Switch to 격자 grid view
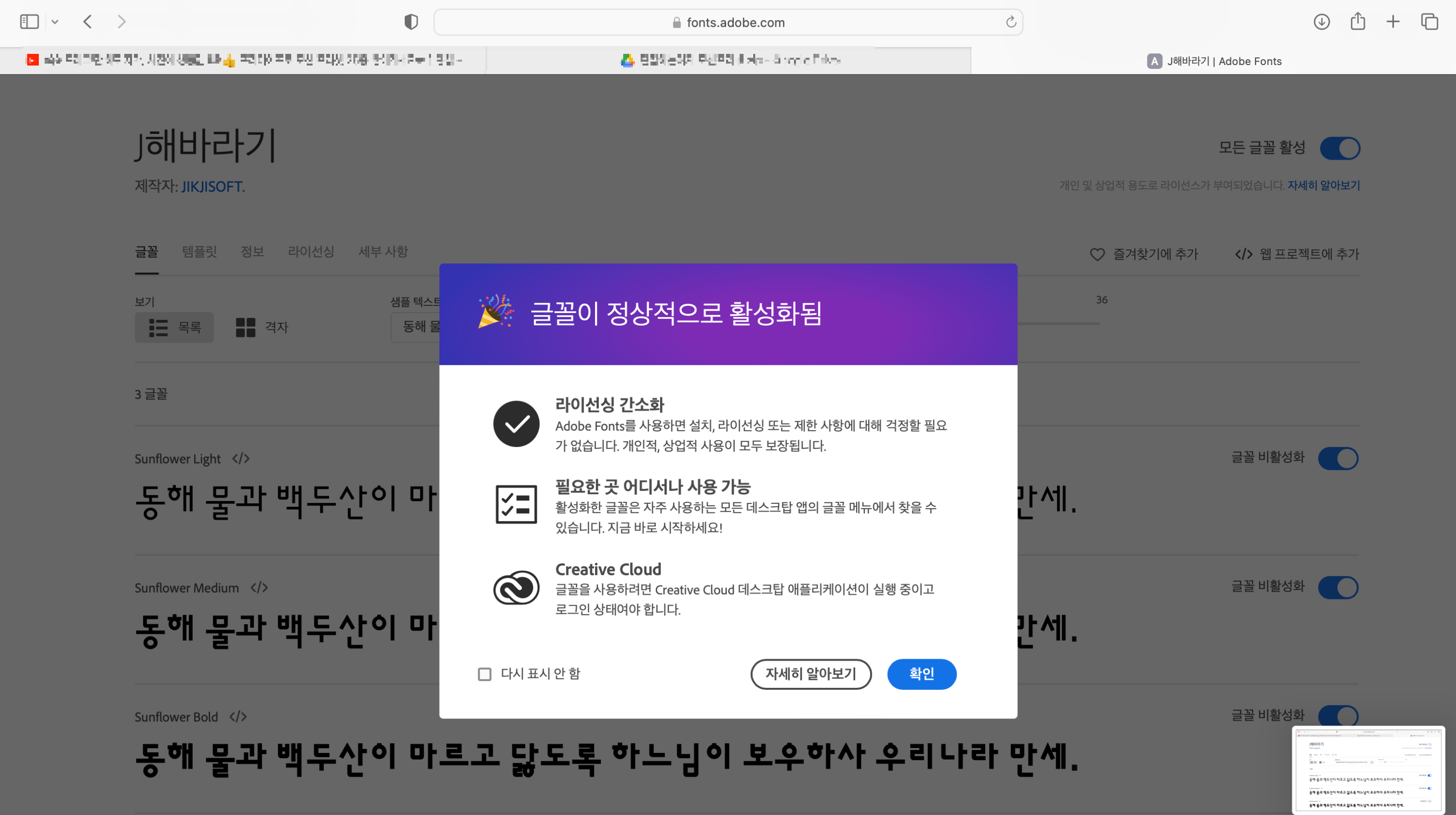Viewport: 1456px width, 815px height. click(x=262, y=327)
